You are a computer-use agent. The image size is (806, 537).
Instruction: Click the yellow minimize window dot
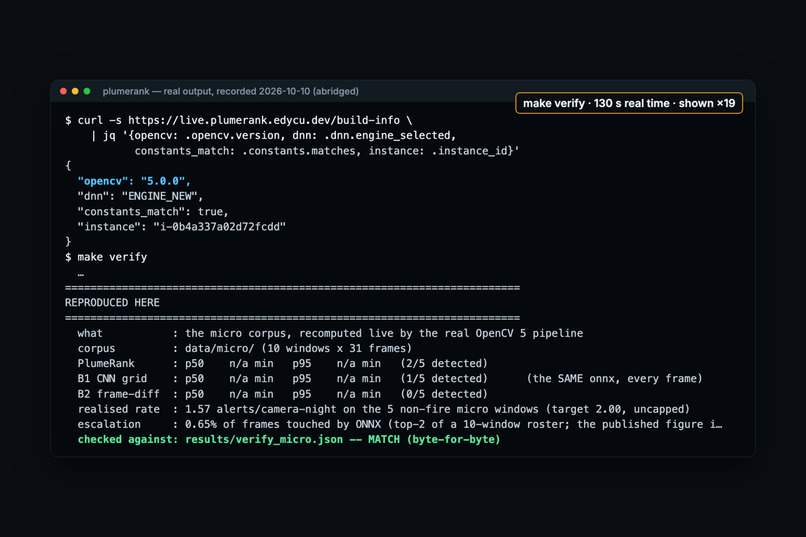tap(75, 91)
